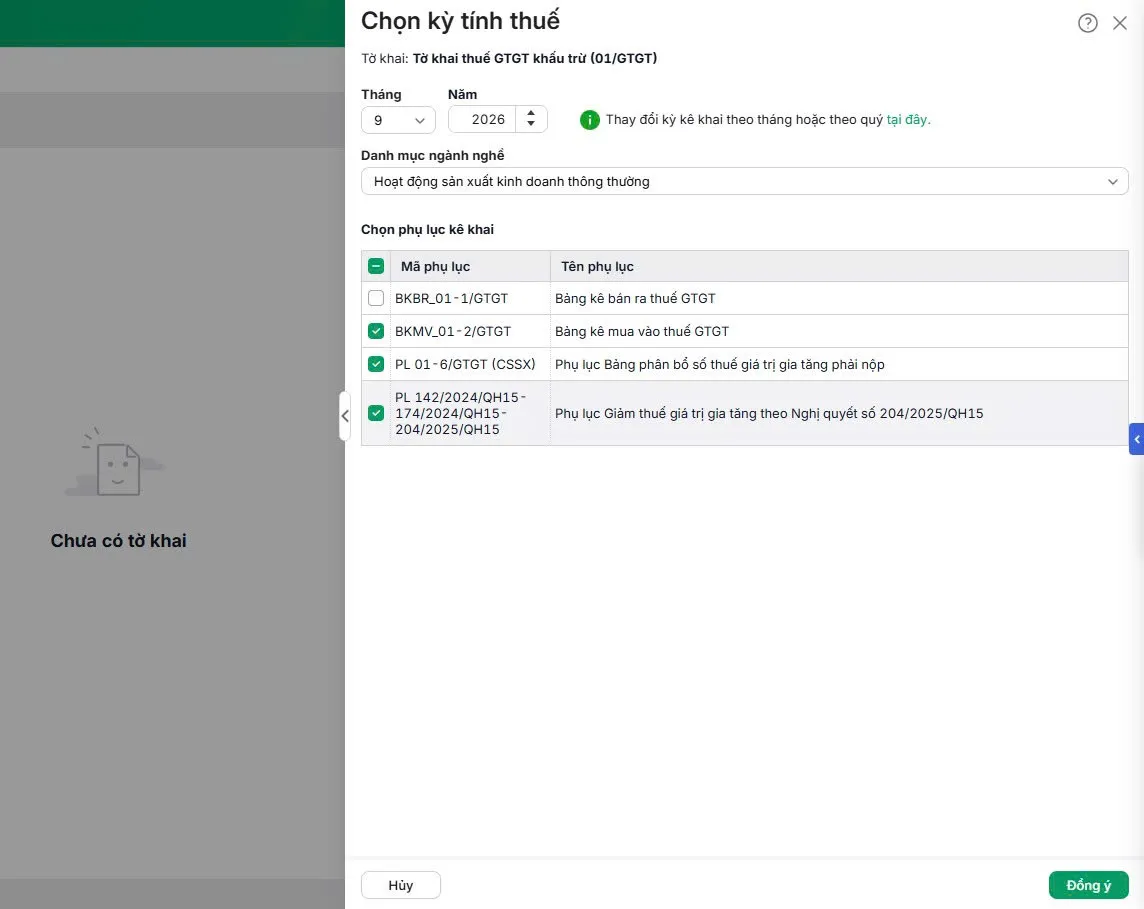Uncheck the BKMV_01-2/GTGT appendix checkbox
1144x909 pixels.
coord(376,331)
